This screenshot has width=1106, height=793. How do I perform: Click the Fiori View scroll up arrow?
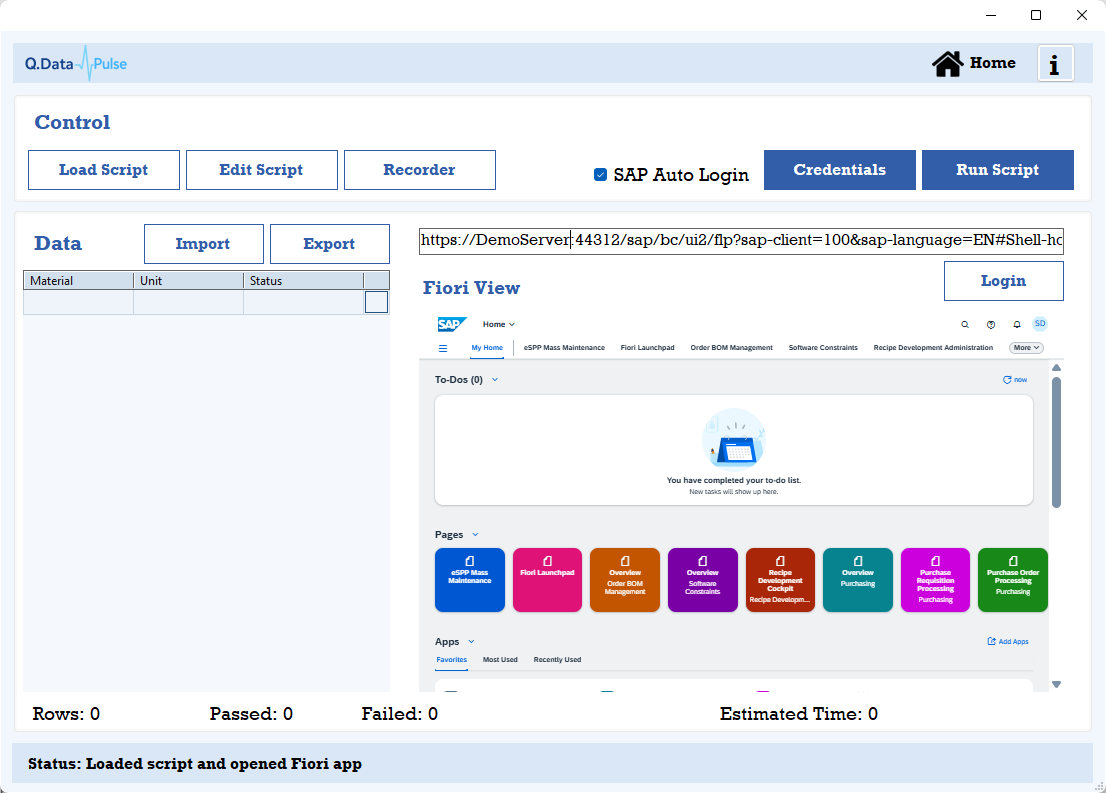[x=1056, y=368]
